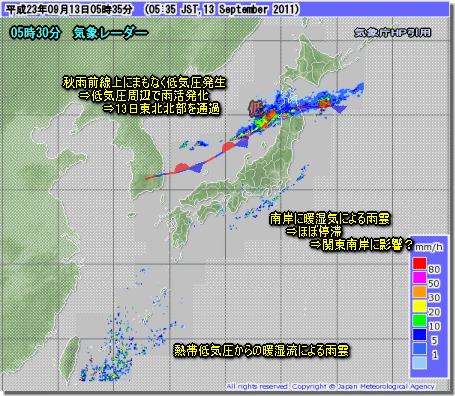The width and height of the screenshot is (455, 396).
Task: Click the red semicircle mid Sea of Japan
Action: [x=228, y=146]
